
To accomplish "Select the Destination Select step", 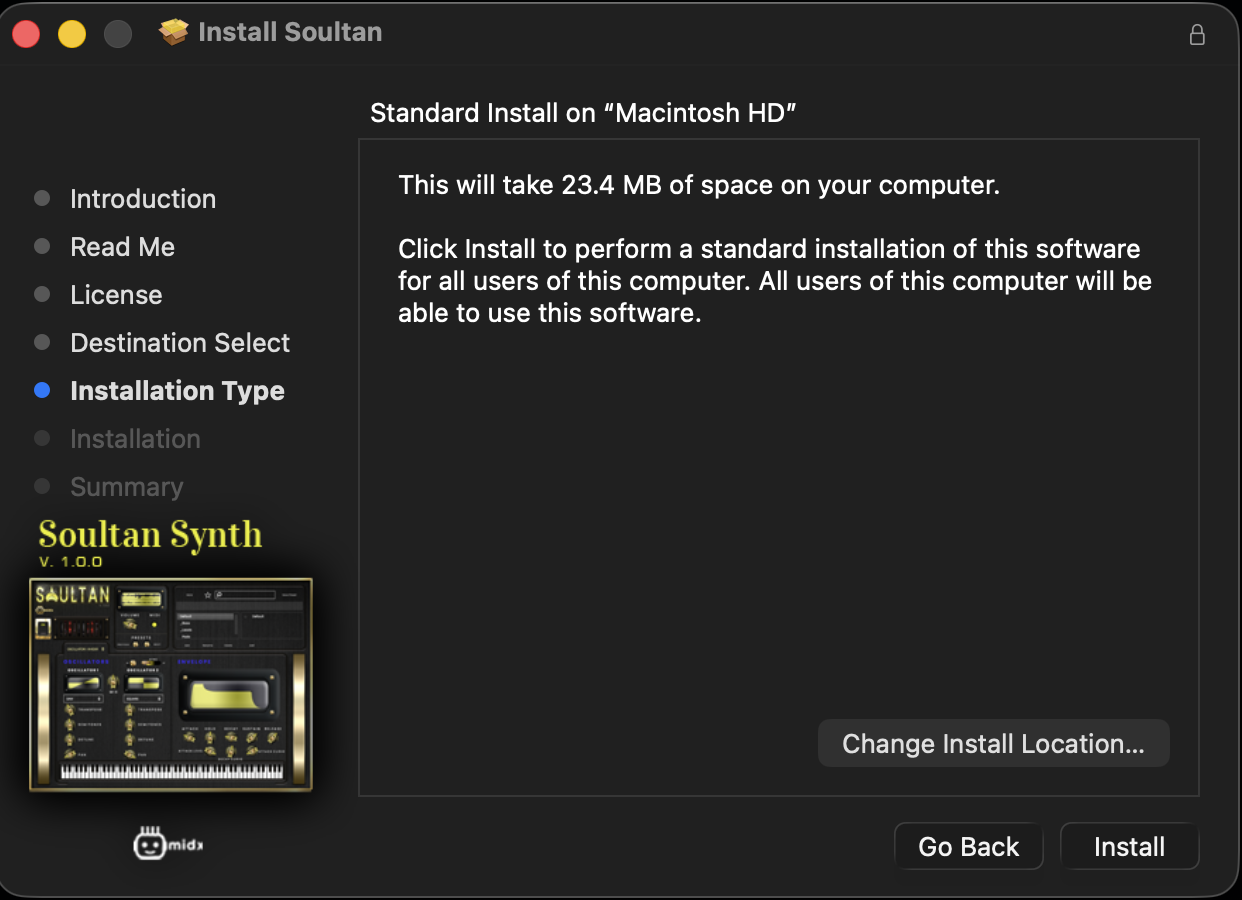I will click(x=180, y=343).
